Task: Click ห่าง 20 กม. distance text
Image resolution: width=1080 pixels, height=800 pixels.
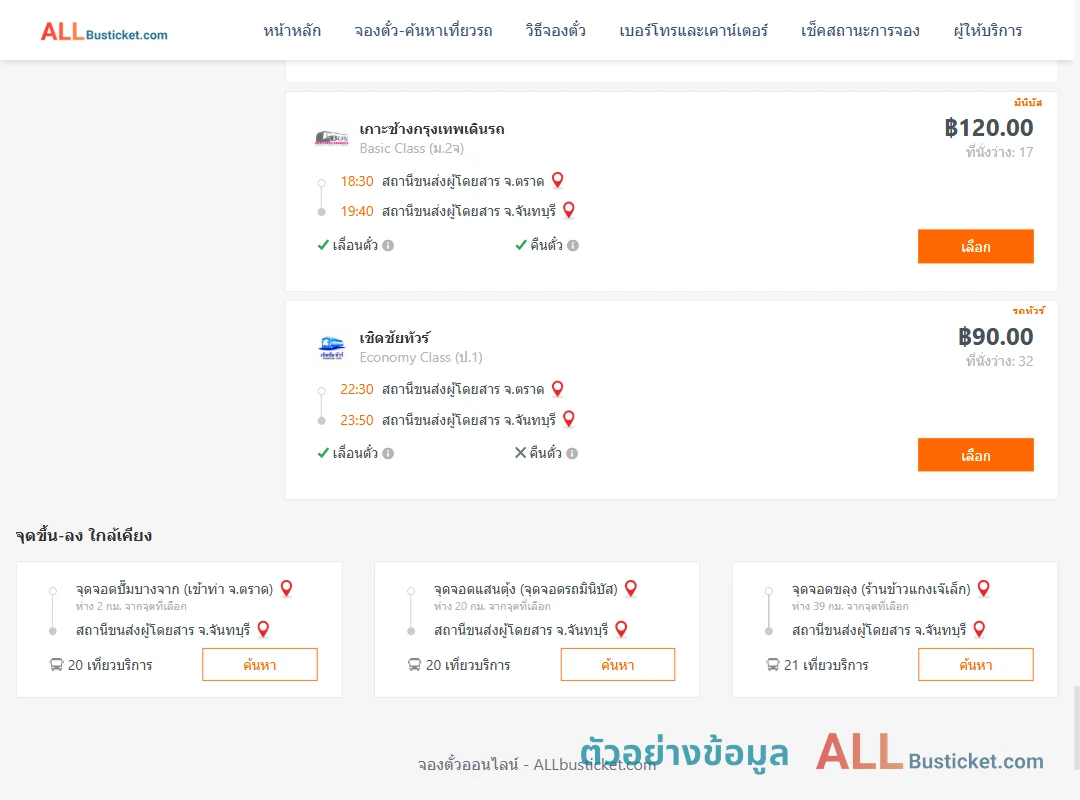Action: [492, 606]
